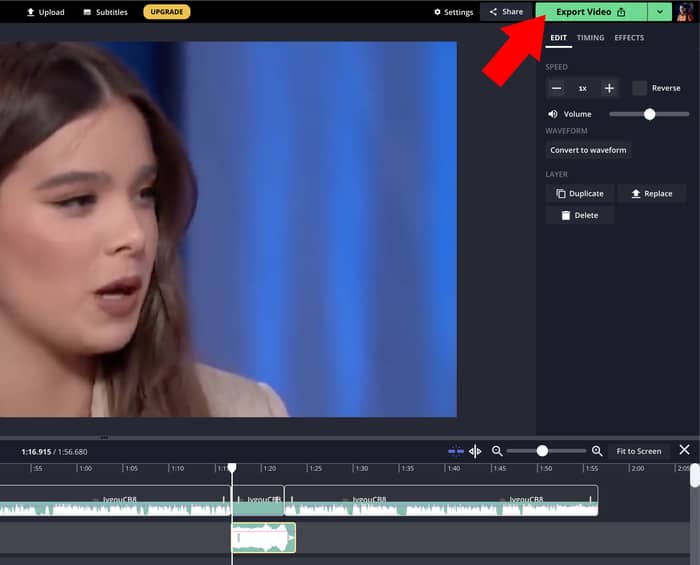Increase speed with the plus button
The height and width of the screenshot is (565, 700).
609,88
